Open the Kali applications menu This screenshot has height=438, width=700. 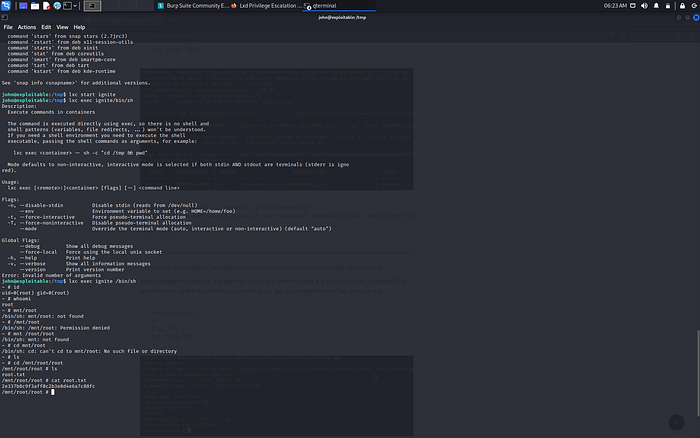[5, 6]
